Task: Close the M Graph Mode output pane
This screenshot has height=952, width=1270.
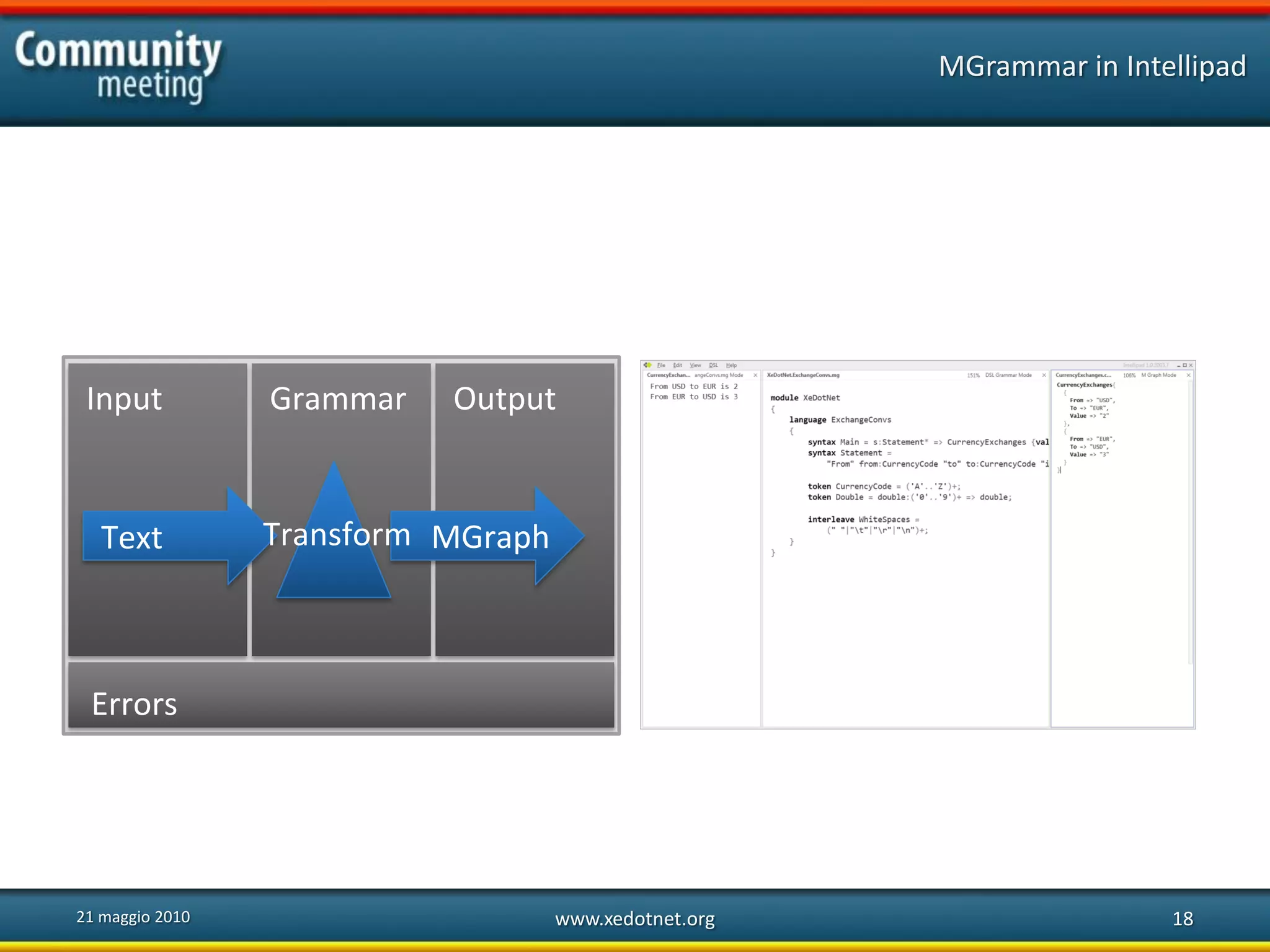Action: 1188,375
